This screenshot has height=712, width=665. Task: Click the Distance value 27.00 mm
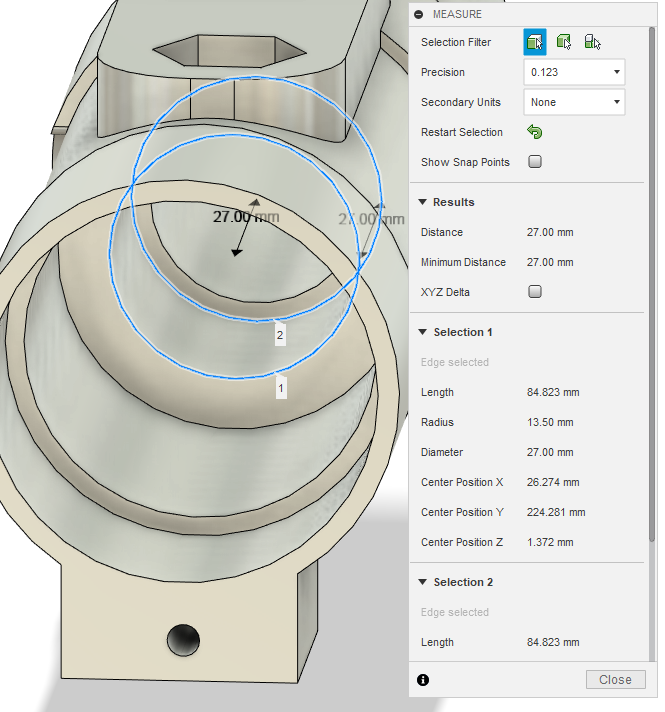550,232
